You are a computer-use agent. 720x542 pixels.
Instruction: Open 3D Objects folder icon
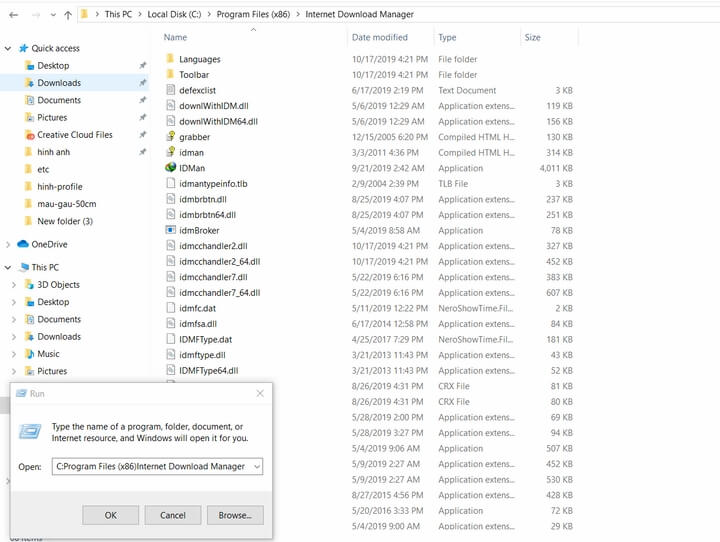29,285
